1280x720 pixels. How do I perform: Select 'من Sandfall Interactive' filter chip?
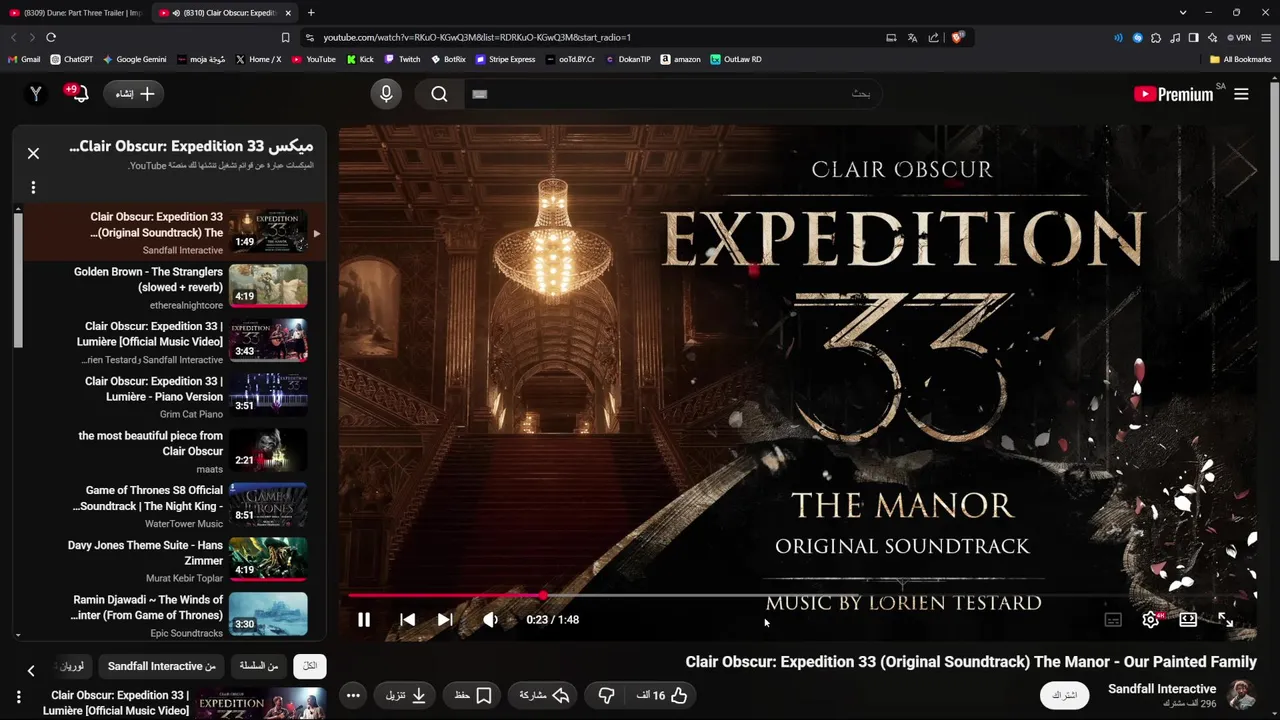(162, 666)
